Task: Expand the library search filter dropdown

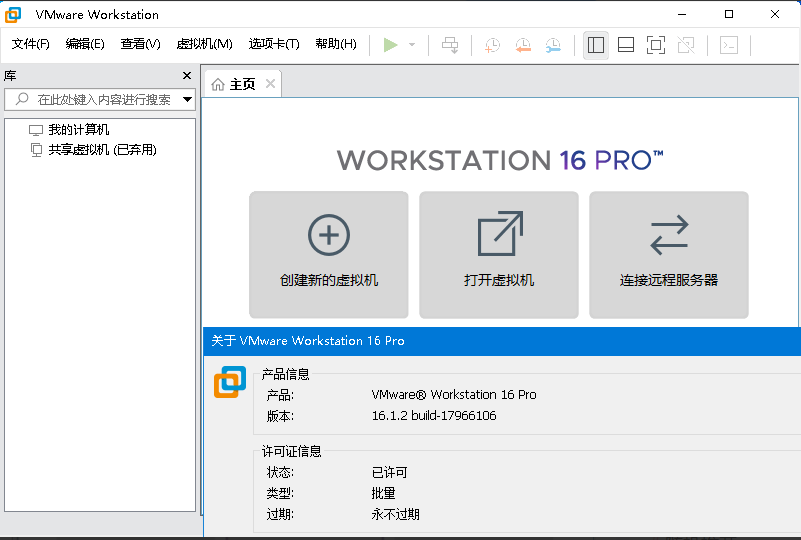Action: coord(187,99)
